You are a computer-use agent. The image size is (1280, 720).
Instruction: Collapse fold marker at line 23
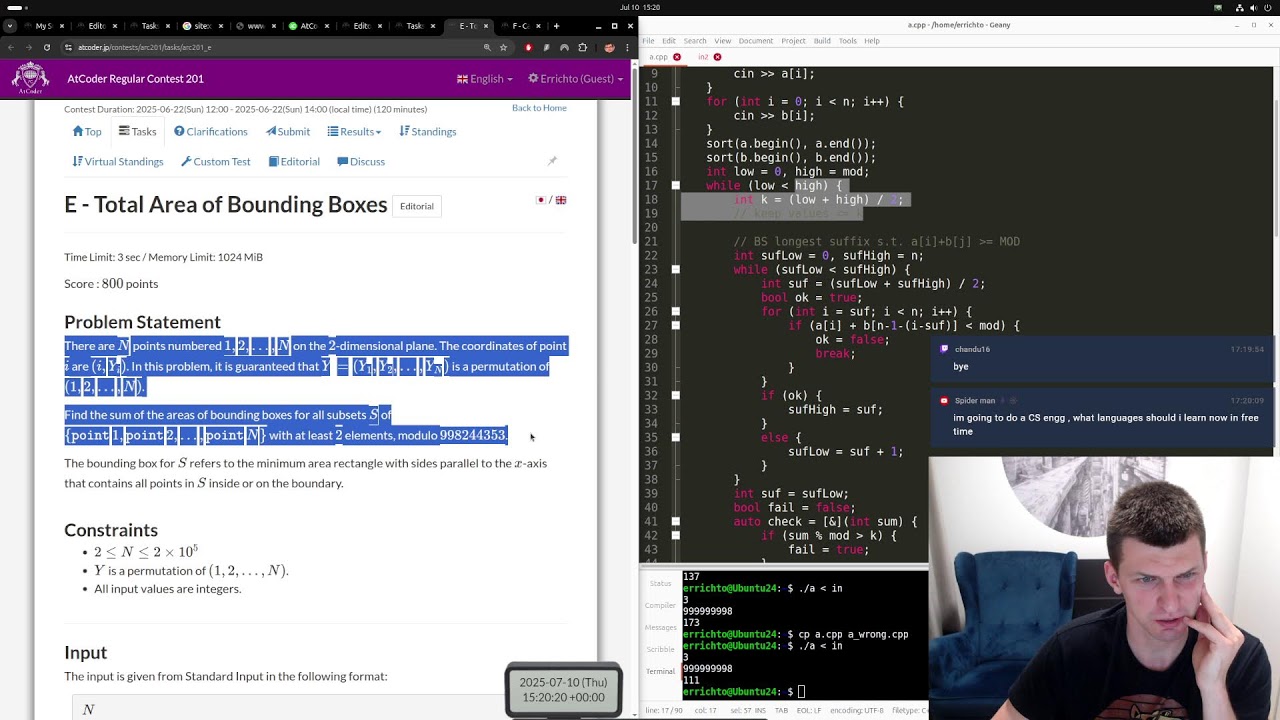675,270
